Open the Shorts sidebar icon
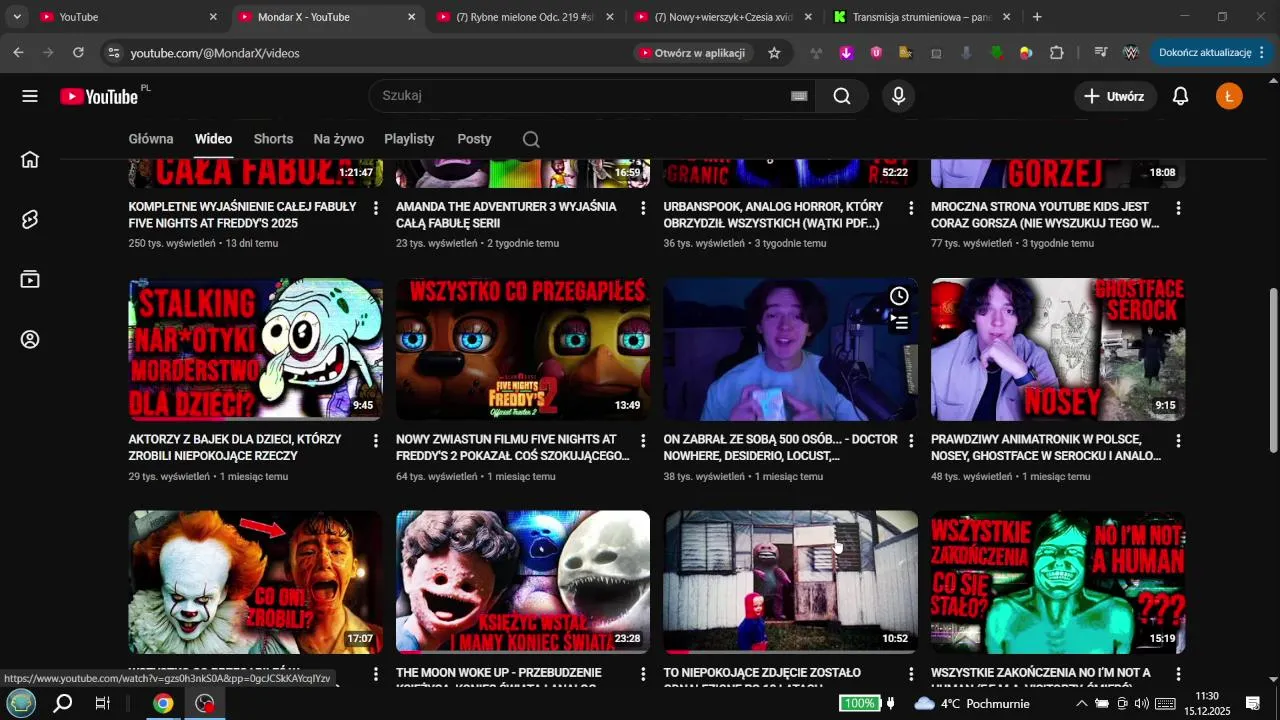Screen dimensions: 1280x720 pyautogui.click(x=30, y=220)
